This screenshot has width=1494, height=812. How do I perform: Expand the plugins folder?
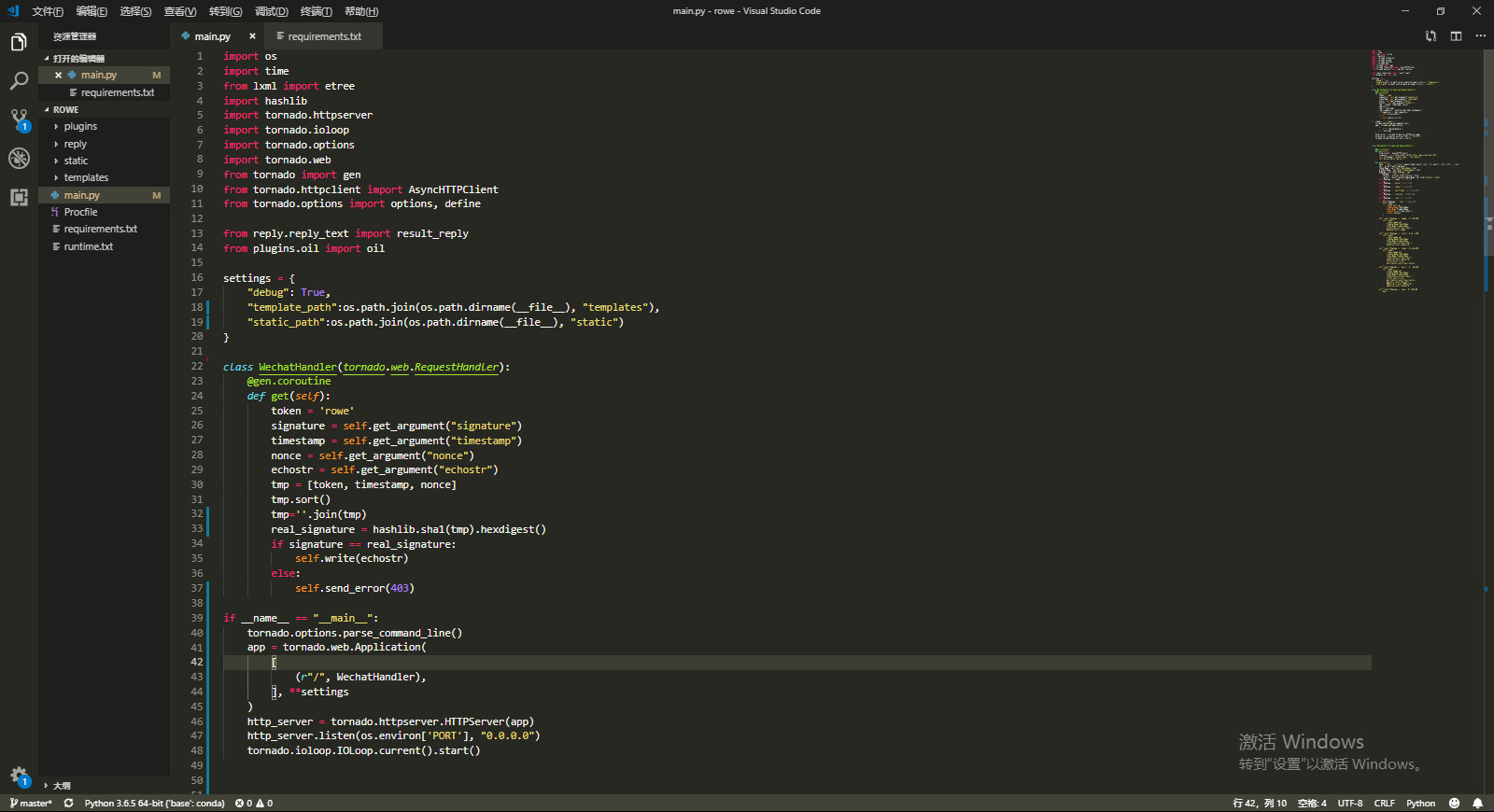[80, 127]
